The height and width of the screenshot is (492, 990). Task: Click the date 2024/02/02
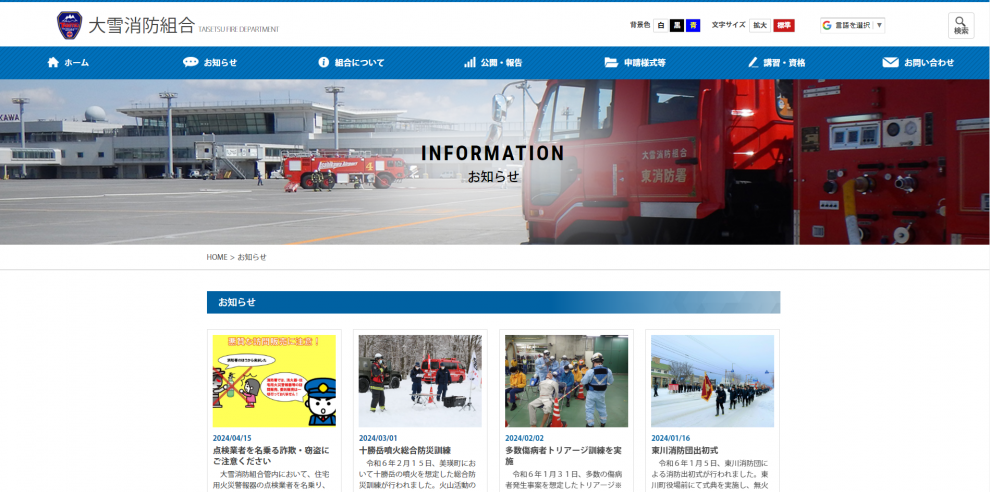524,438
